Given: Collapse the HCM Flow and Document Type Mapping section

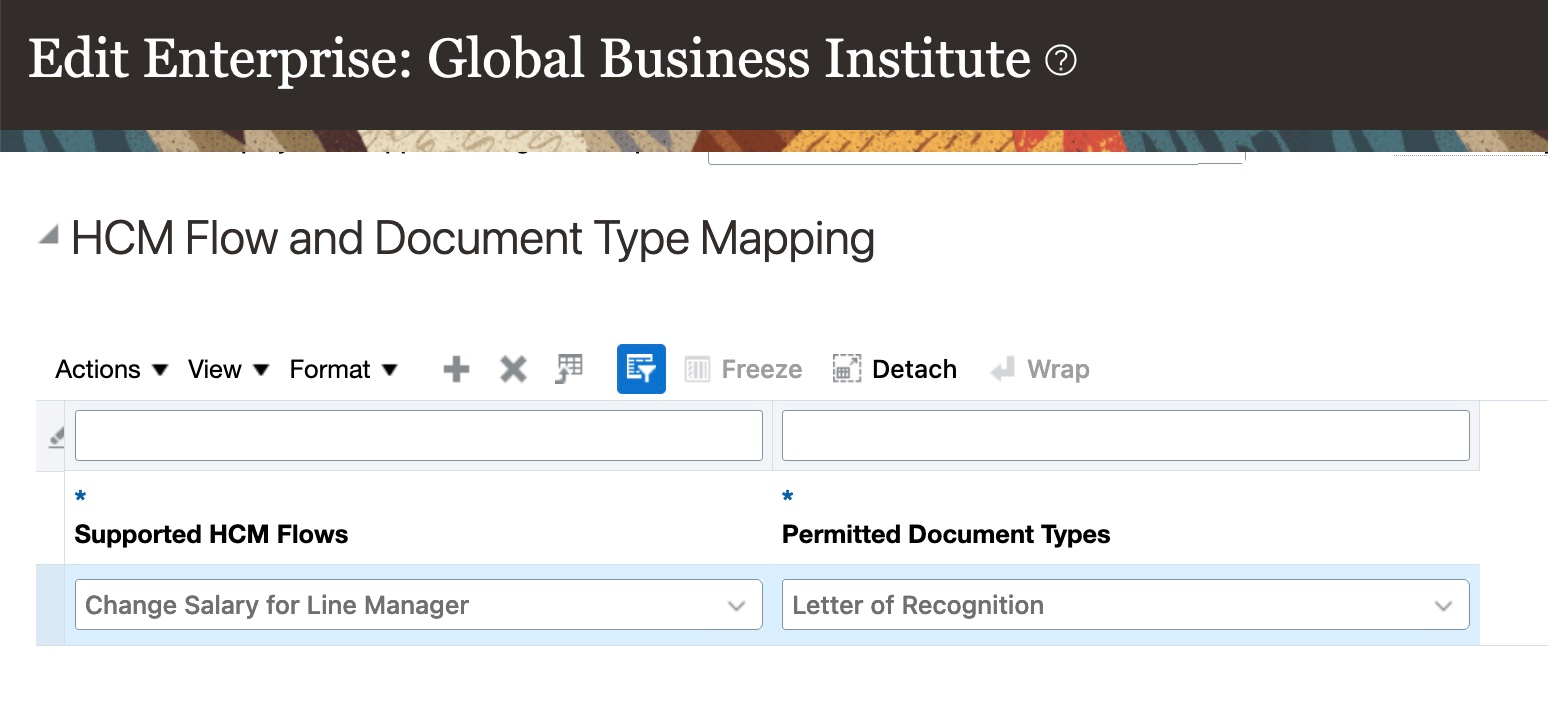Looking at the screenshot, I should [47, 236].
